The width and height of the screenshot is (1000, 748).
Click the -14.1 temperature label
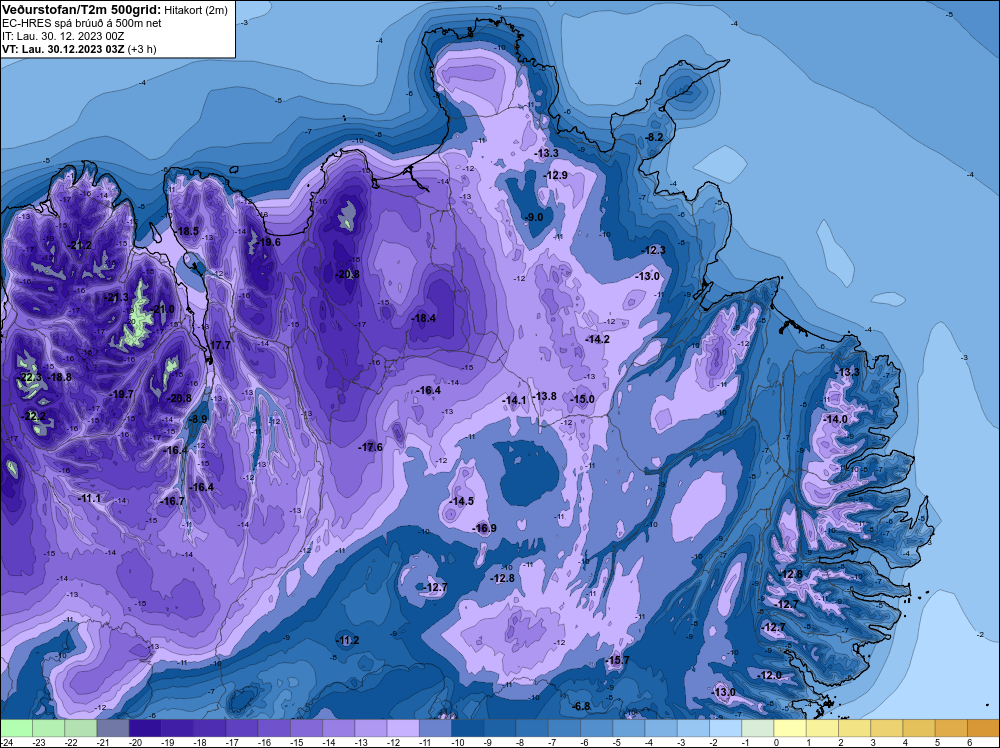(x=515, y=400)
